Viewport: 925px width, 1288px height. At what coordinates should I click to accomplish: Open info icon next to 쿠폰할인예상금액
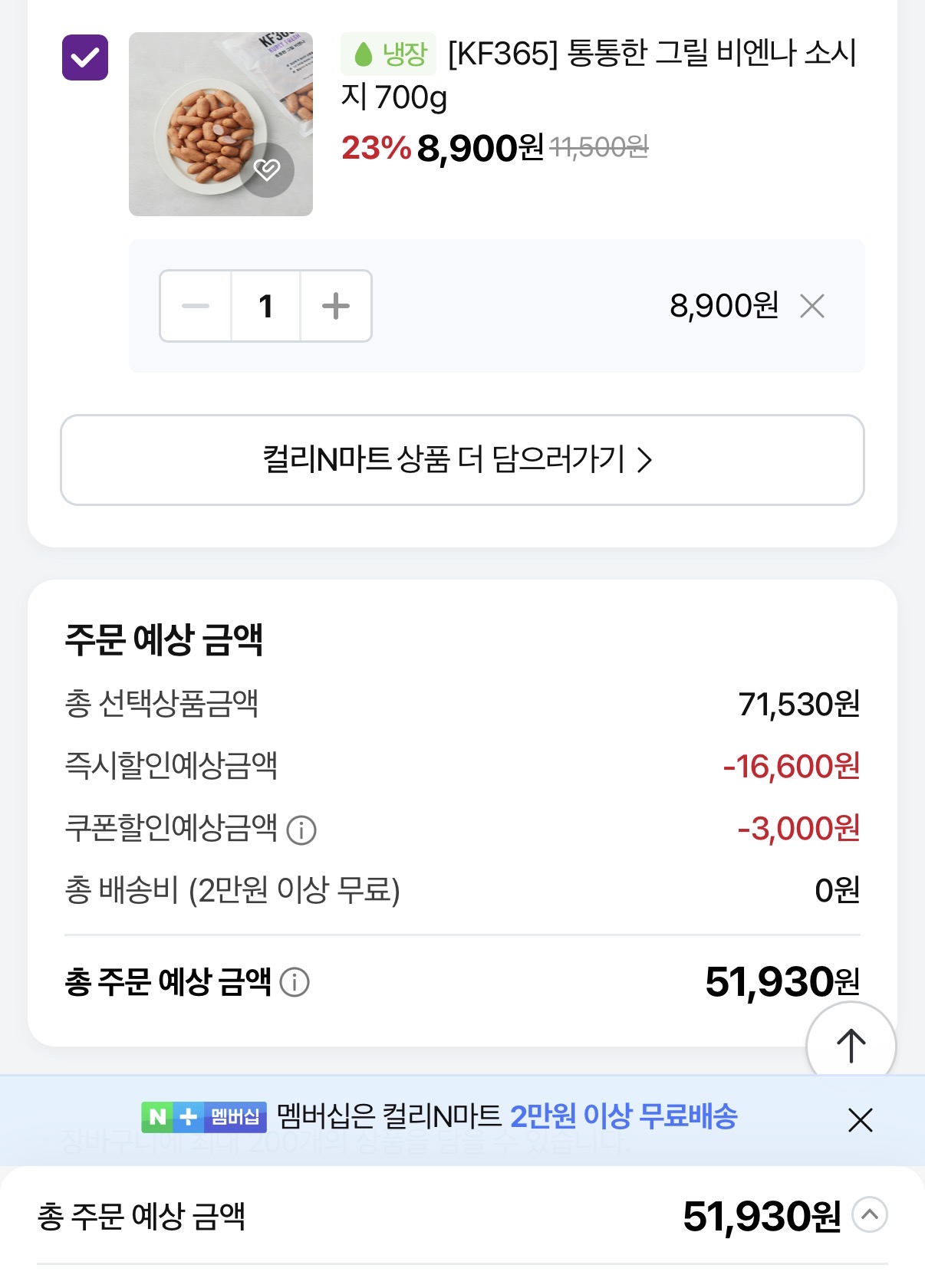(x=301, y=830)
